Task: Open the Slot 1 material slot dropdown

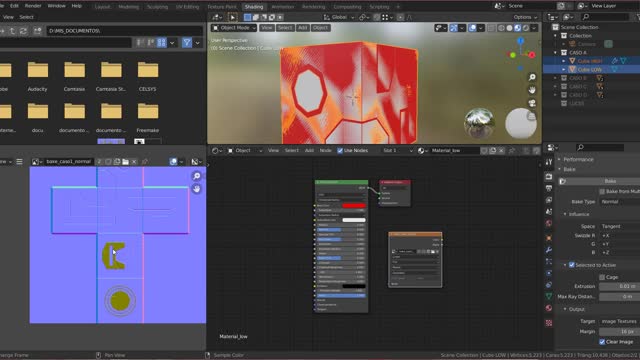Action: coord(397,151)
